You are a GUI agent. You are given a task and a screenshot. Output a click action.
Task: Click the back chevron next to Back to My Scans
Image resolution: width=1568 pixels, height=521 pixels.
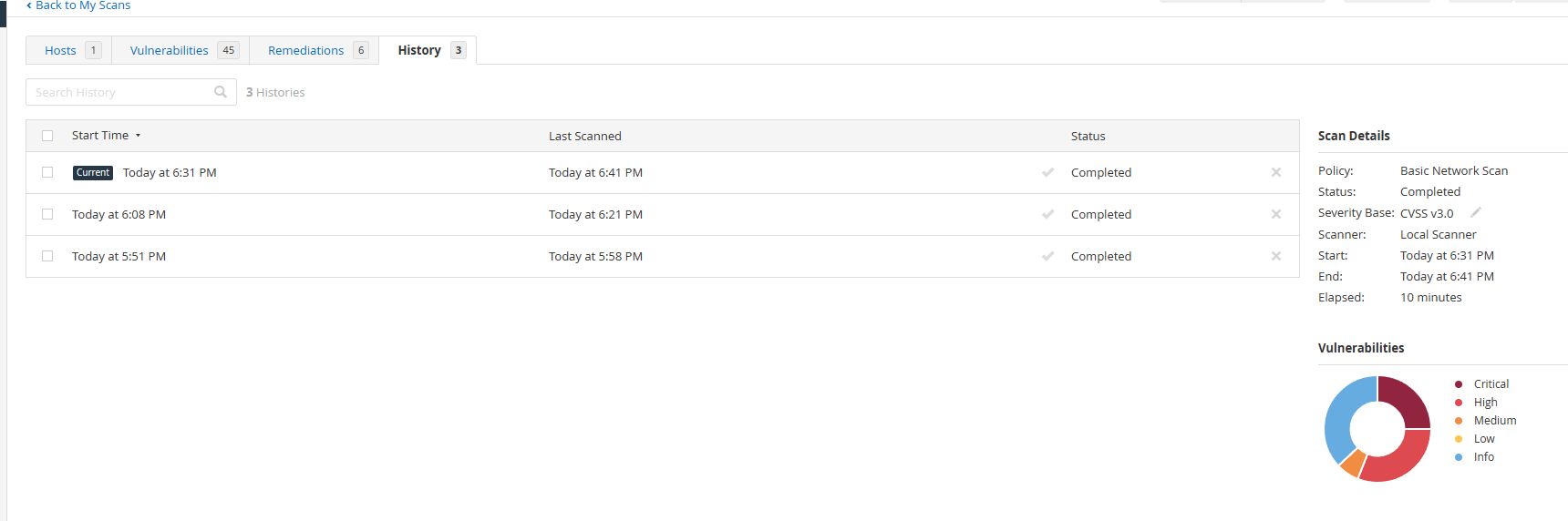[29, 5]
